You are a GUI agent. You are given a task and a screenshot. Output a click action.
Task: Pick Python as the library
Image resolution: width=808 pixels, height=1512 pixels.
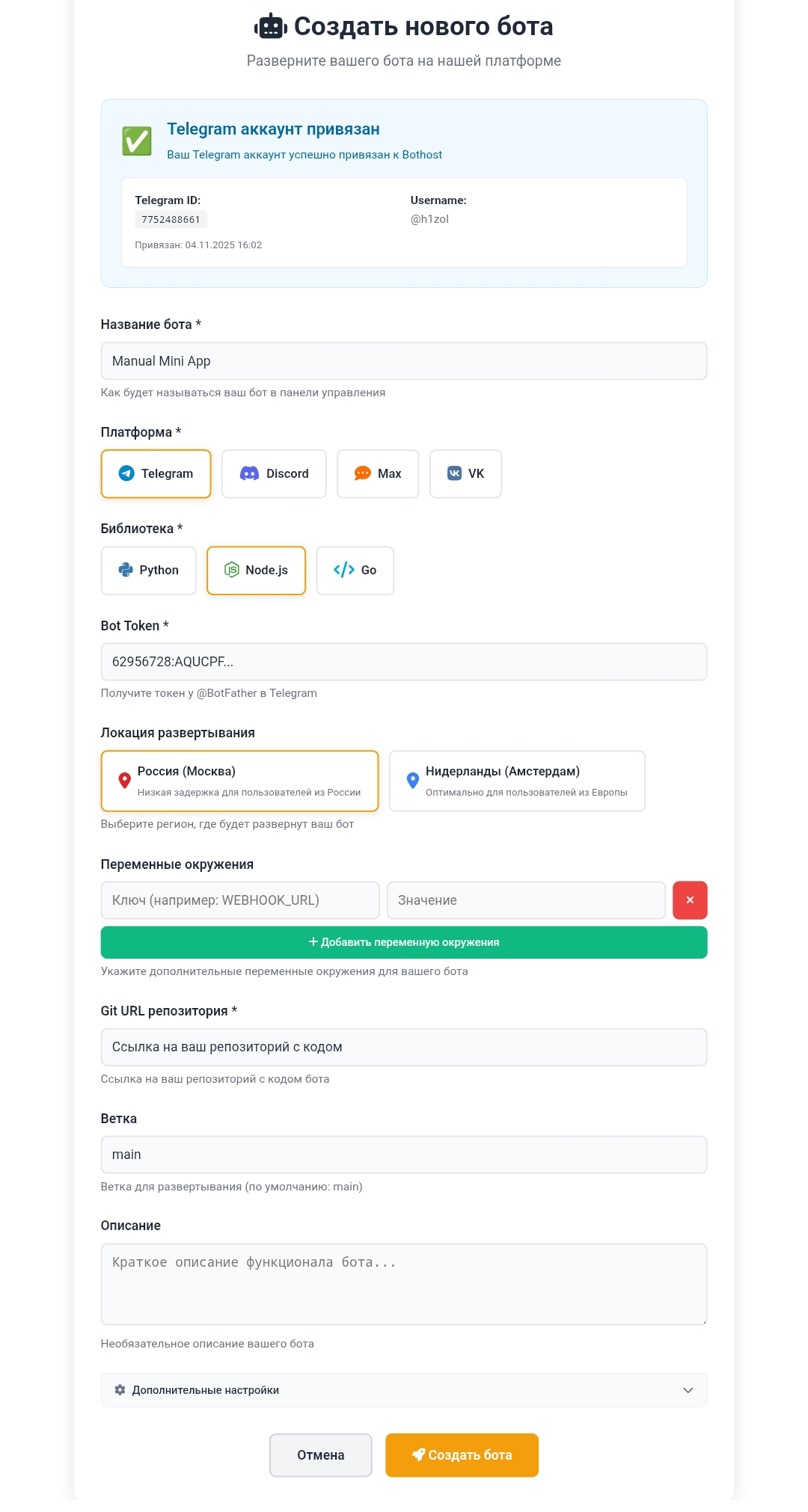(x=148, y=570)
